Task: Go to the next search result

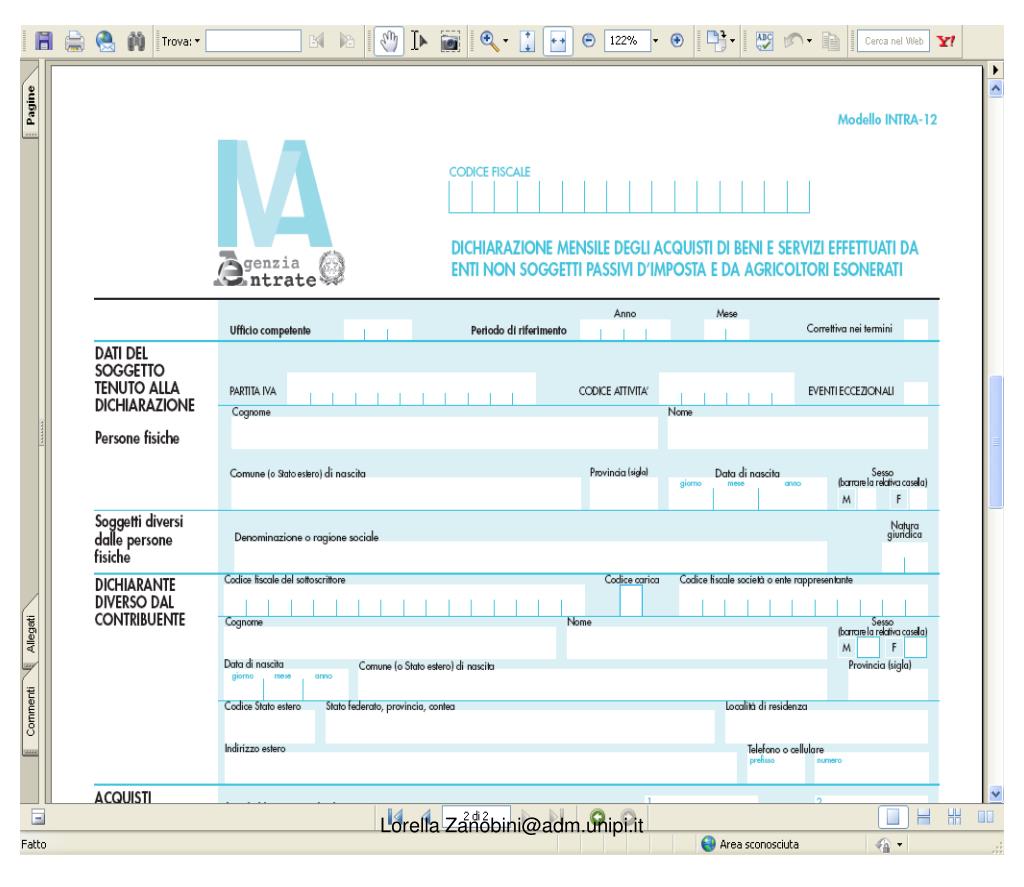Action: point(347,41)
